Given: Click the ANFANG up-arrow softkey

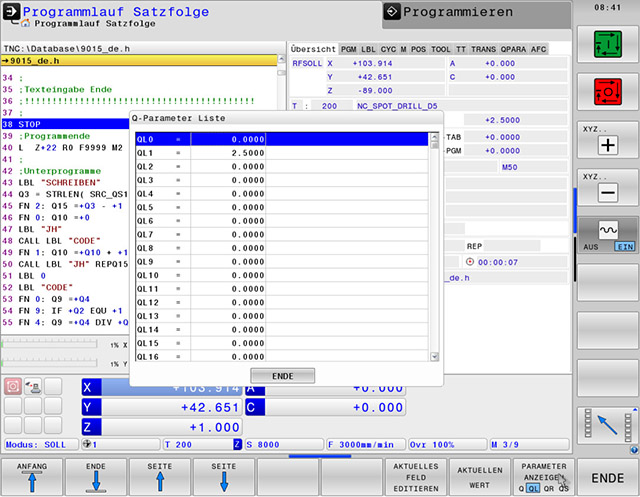Looking at the screenshot, I should tap(32, 477).
